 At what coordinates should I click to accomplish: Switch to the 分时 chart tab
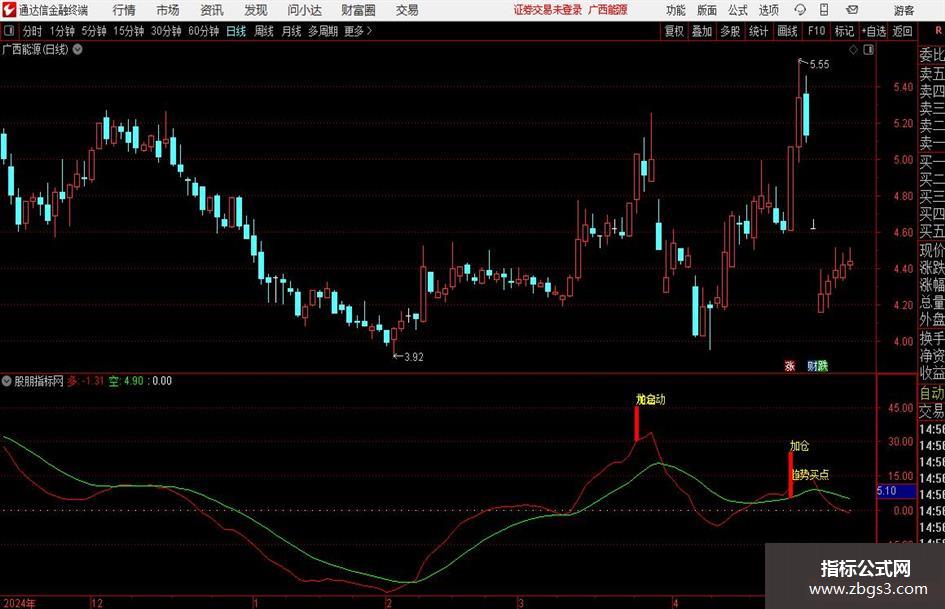click(x=32, y=31)
